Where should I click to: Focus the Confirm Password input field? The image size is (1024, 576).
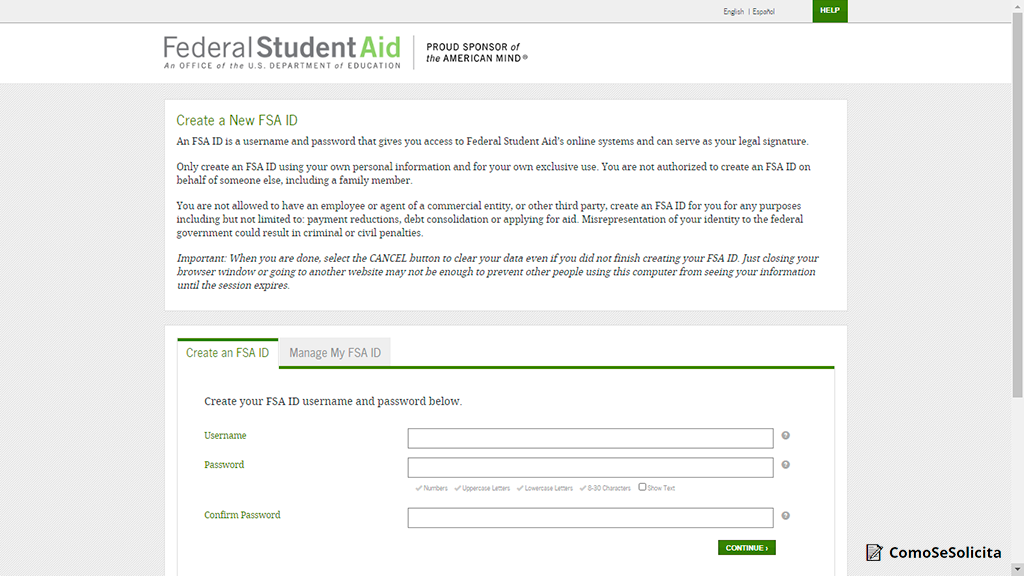(590, 518)
